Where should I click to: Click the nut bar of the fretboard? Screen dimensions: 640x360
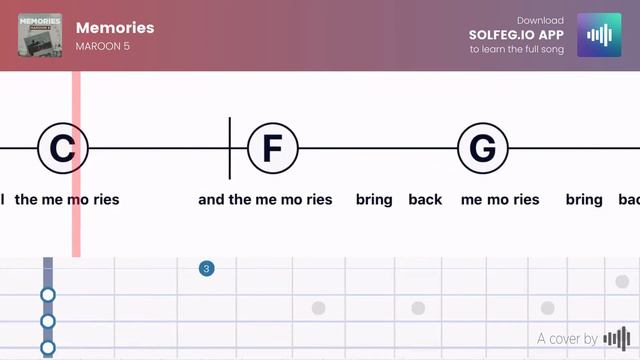[x=48, y=308]
